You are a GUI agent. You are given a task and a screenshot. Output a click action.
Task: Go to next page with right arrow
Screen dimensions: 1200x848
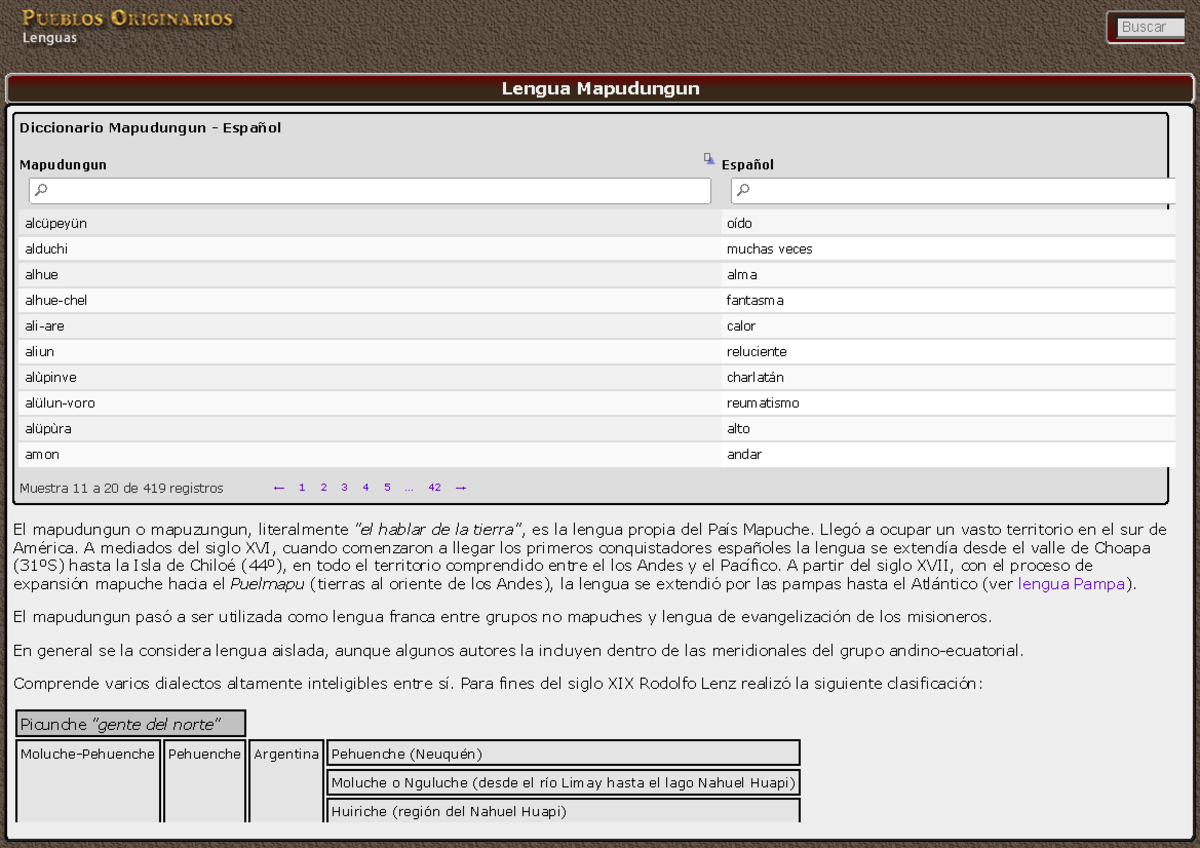click(x=460, y=488)
